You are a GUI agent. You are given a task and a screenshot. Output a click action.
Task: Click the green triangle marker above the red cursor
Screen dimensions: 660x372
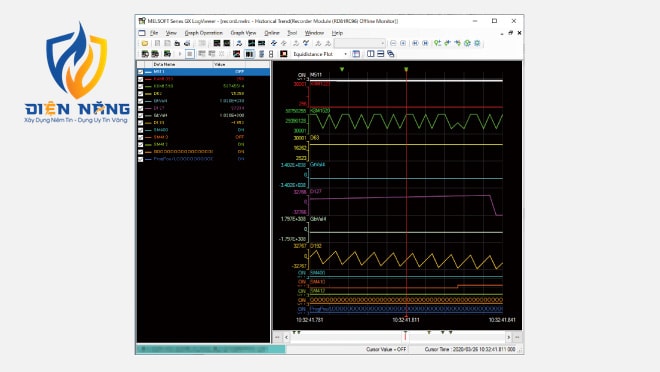click(406, 69)
